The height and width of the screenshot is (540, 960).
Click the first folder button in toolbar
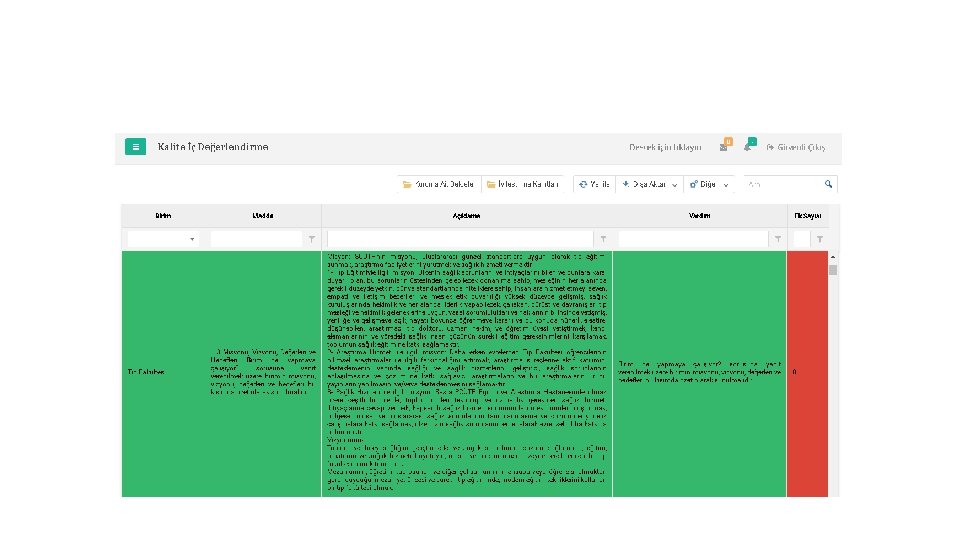point(438,184)
